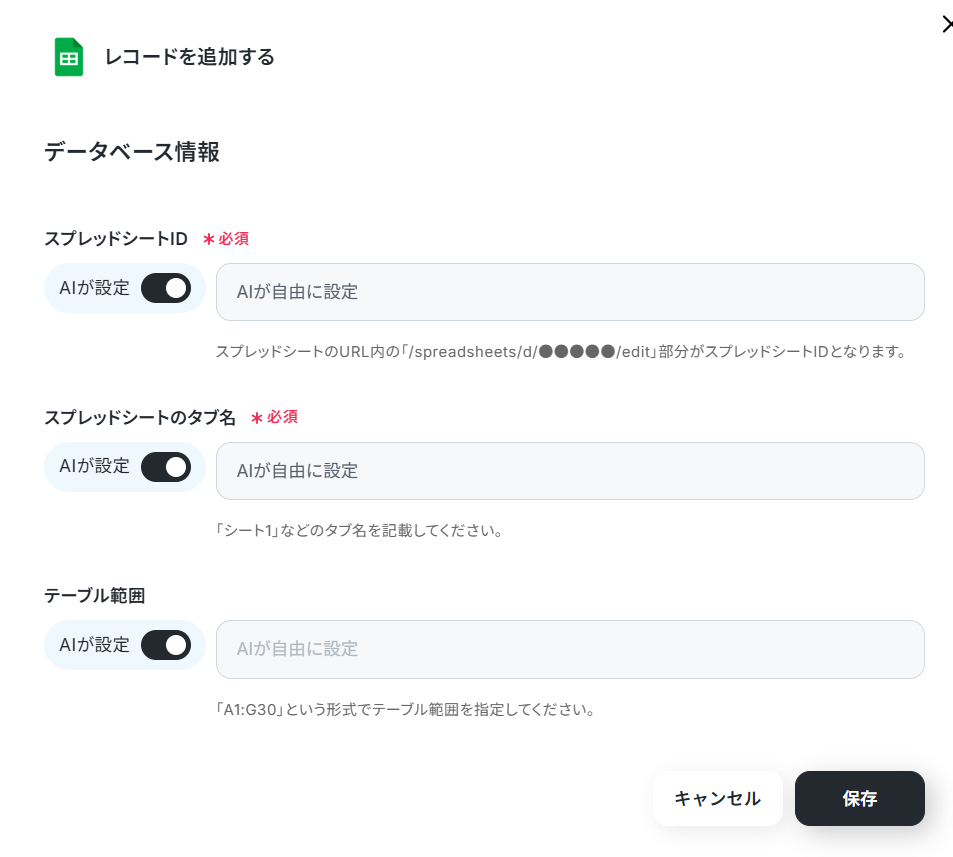This screenshot has height=857, width=953.
Task: Disable AI setting for スプレッドシートのタブ名
Action: point(165,467)
